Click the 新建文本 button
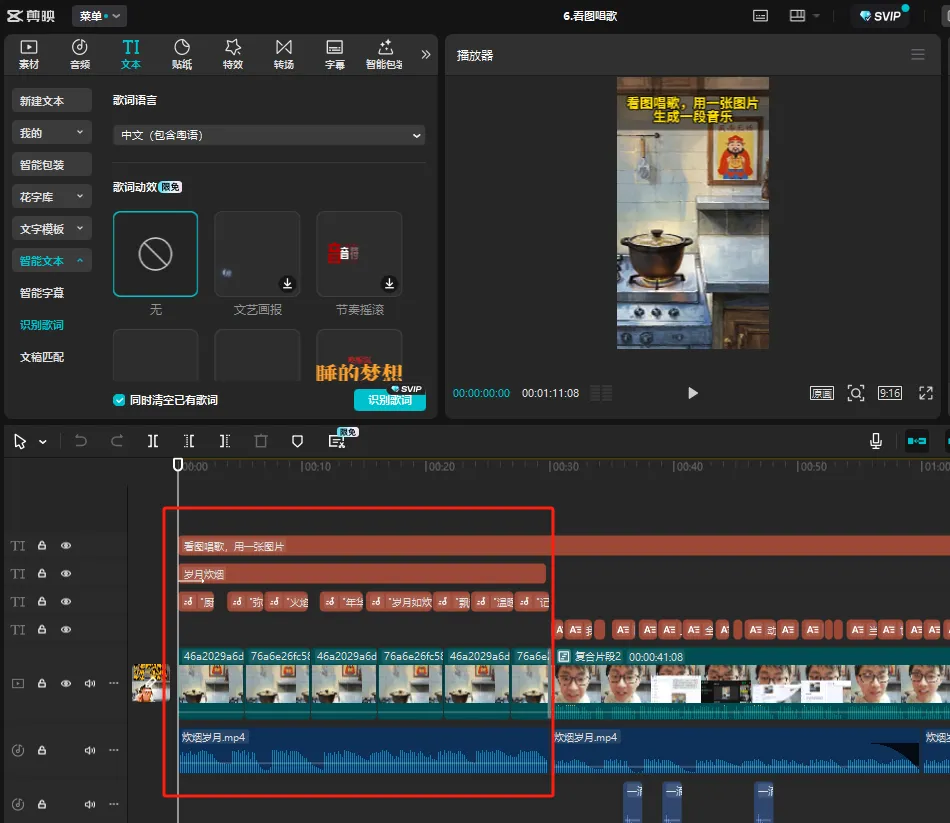950x823 pixels. pyautogui.click(x=52, y=100)
